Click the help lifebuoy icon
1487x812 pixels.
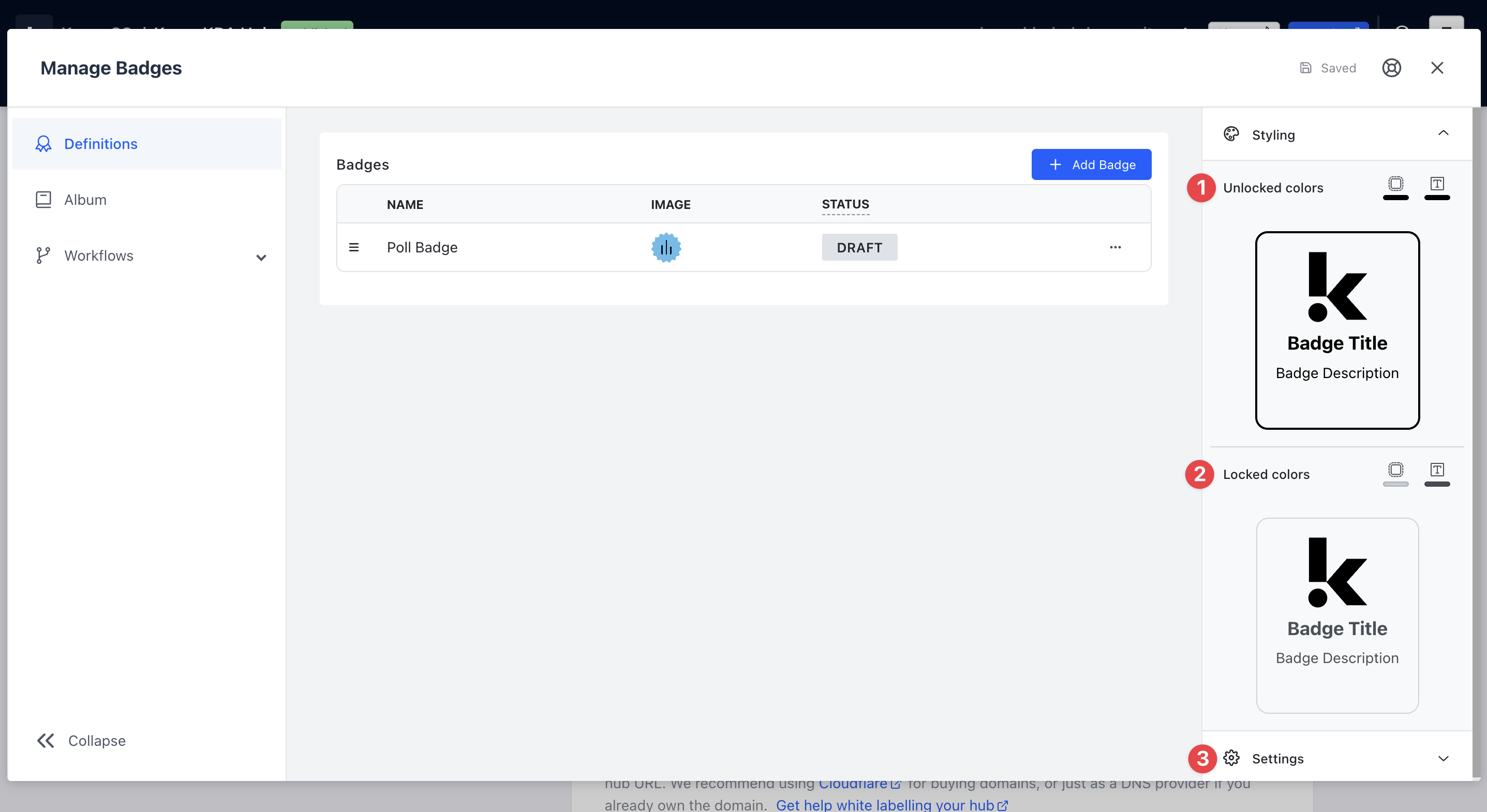[1391, 68]
